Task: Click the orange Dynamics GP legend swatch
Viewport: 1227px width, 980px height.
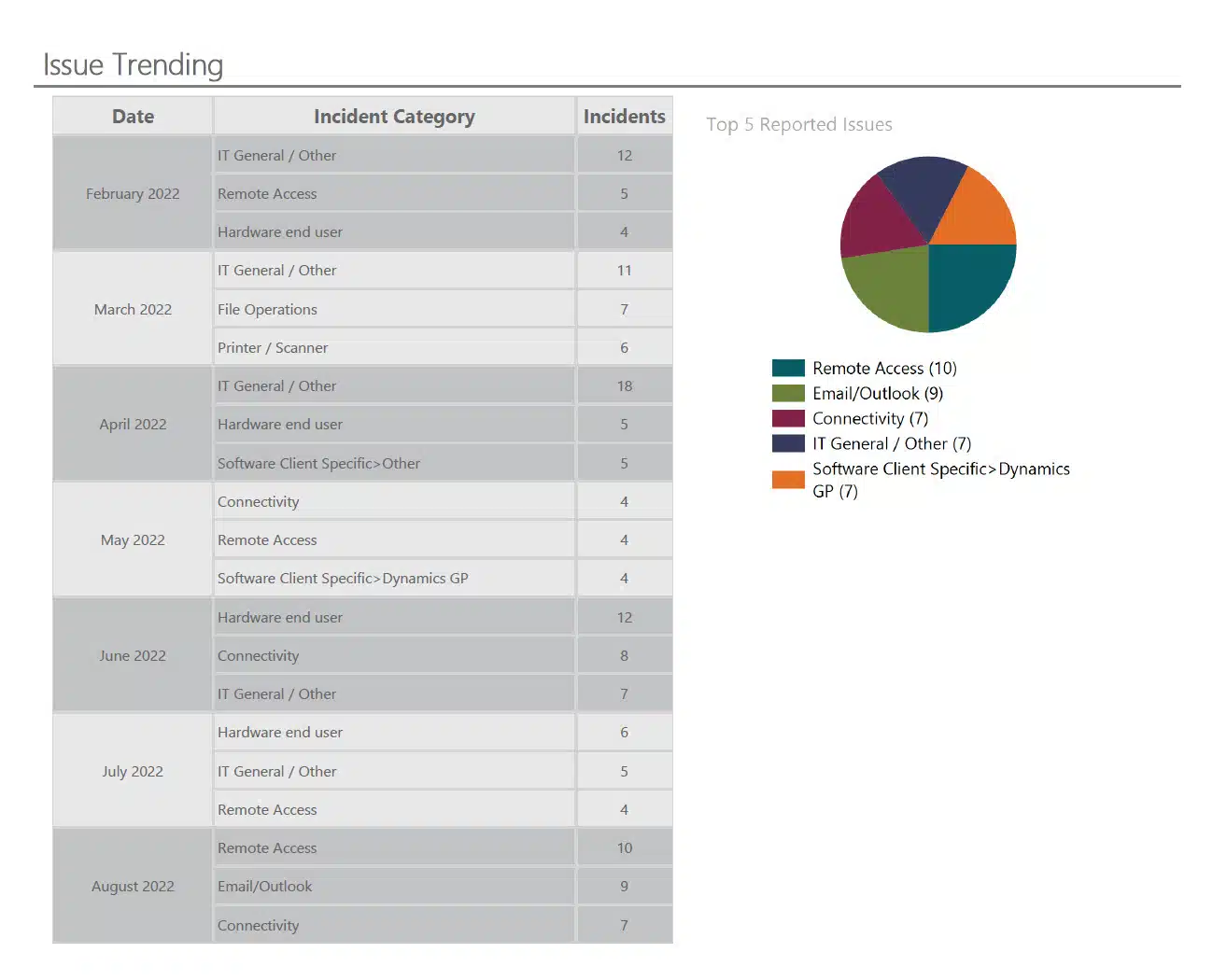Action: pos(788,480)
